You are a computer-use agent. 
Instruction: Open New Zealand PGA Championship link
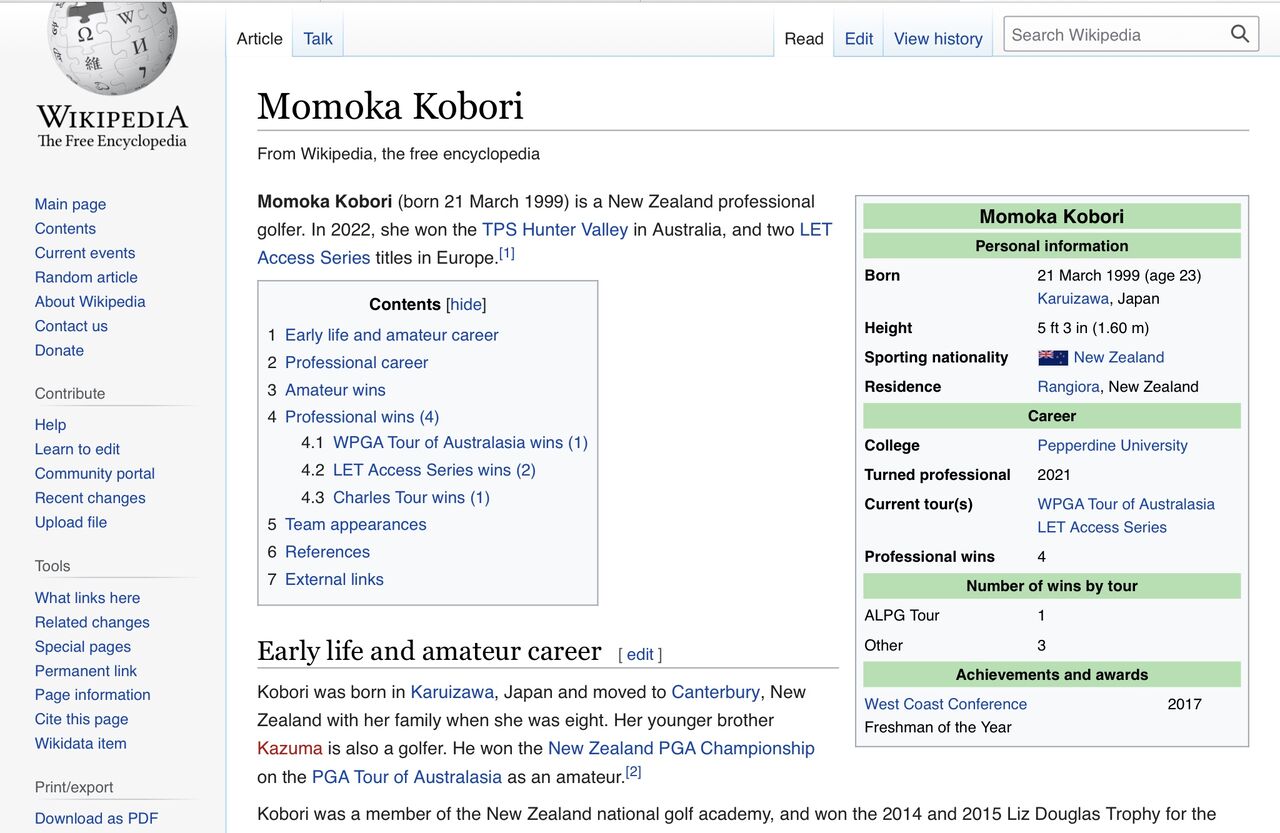(x=681, y=748)
